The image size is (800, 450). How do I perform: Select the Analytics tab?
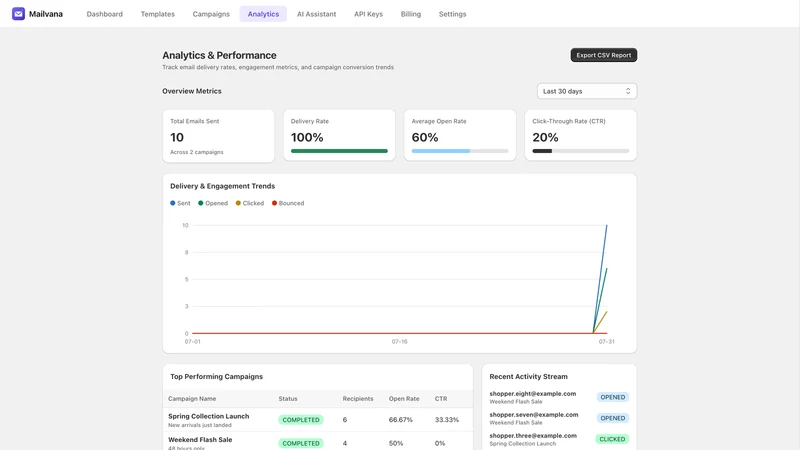pyautogui.click(x=263, y=14)
